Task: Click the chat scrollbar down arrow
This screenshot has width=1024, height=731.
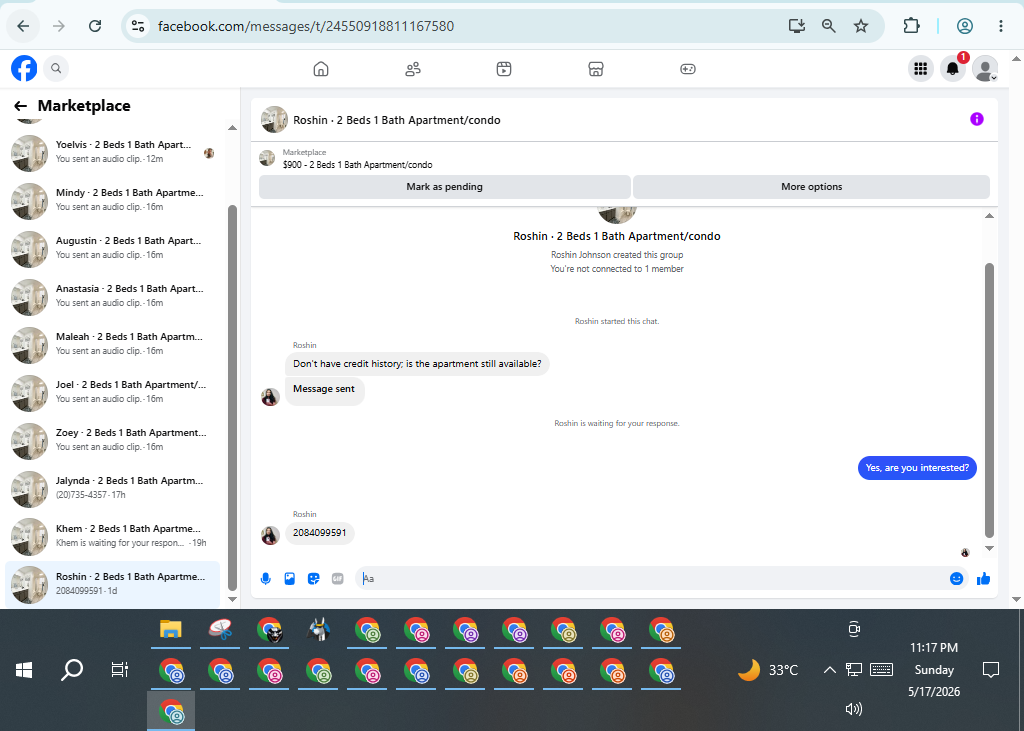Action: point(989,549)
